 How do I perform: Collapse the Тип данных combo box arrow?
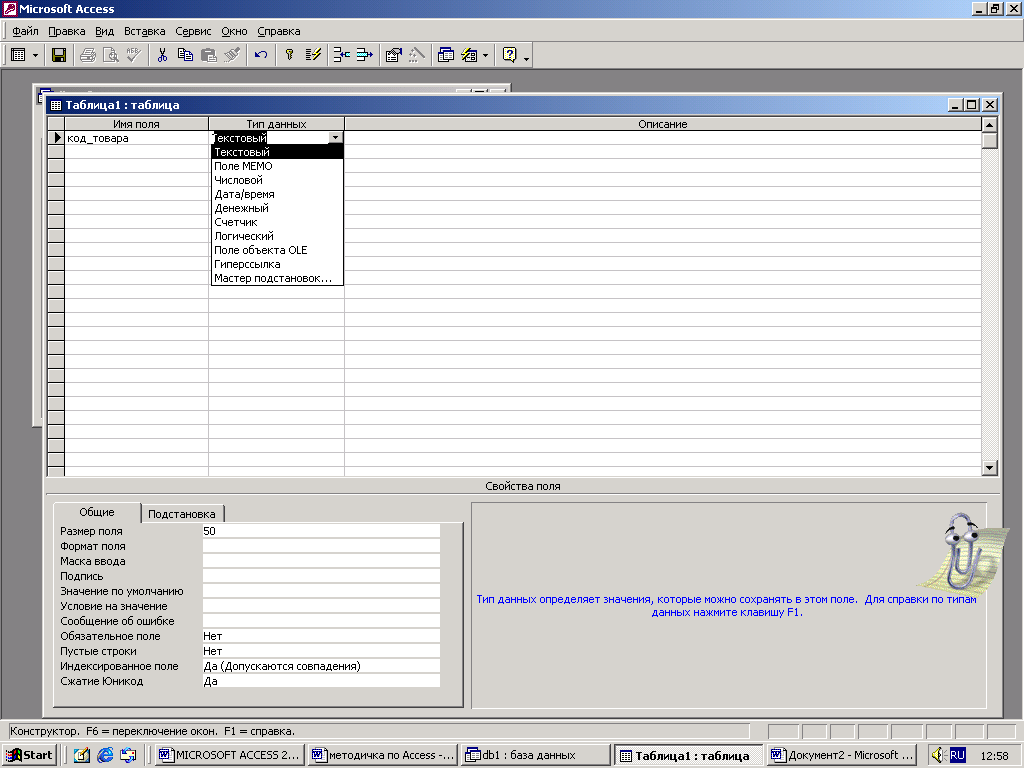(335, 138)
